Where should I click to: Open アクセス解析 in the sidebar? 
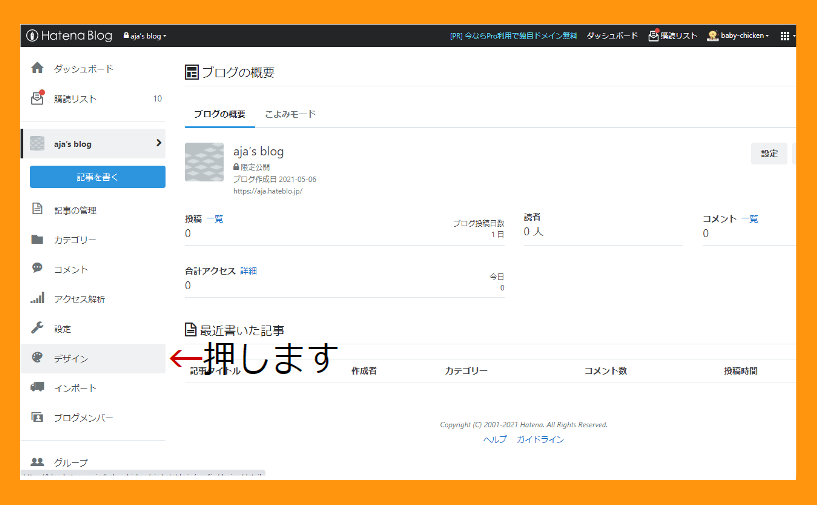(x=79, y=299)
